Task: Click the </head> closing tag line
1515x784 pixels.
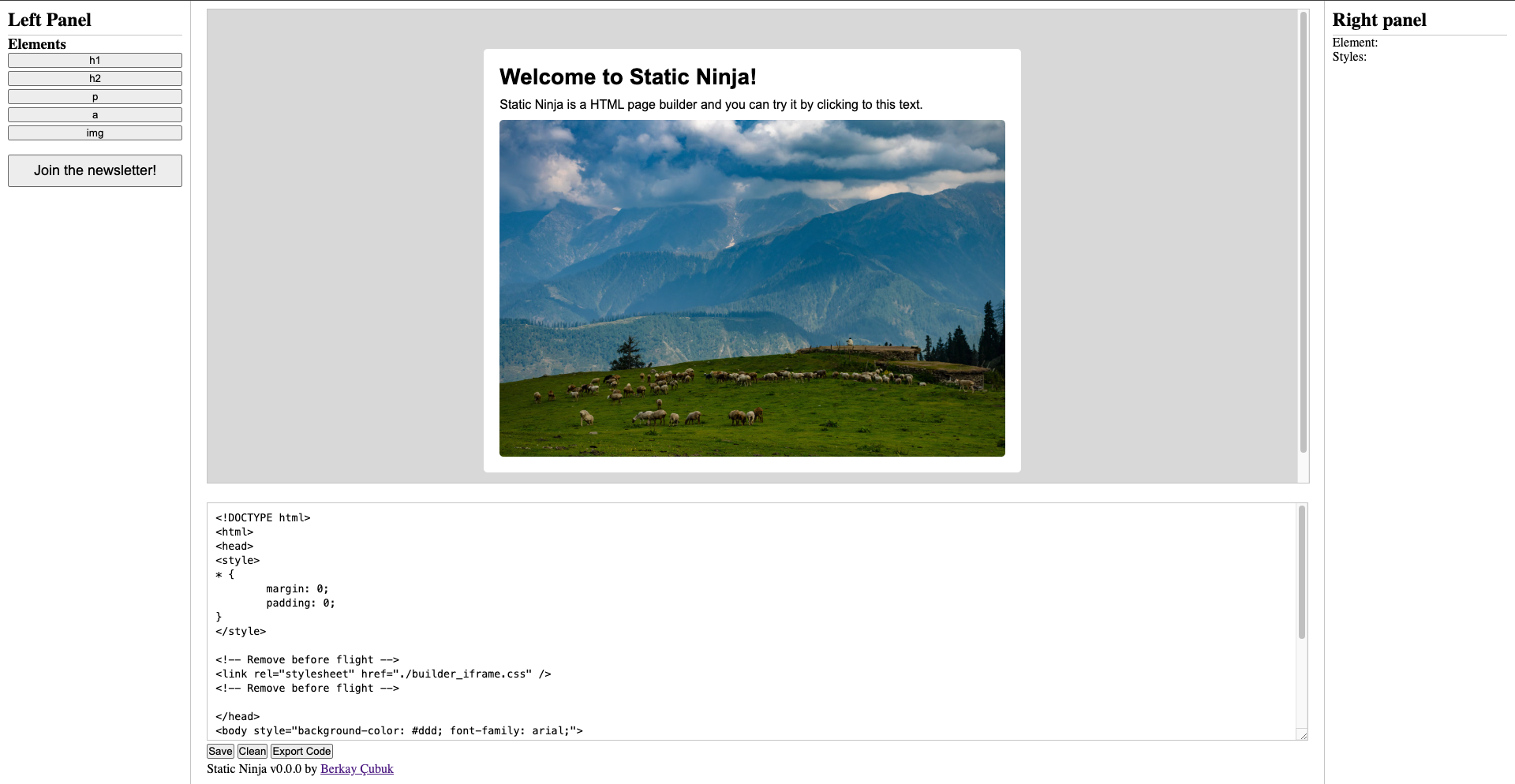Action: click(238, 716)
